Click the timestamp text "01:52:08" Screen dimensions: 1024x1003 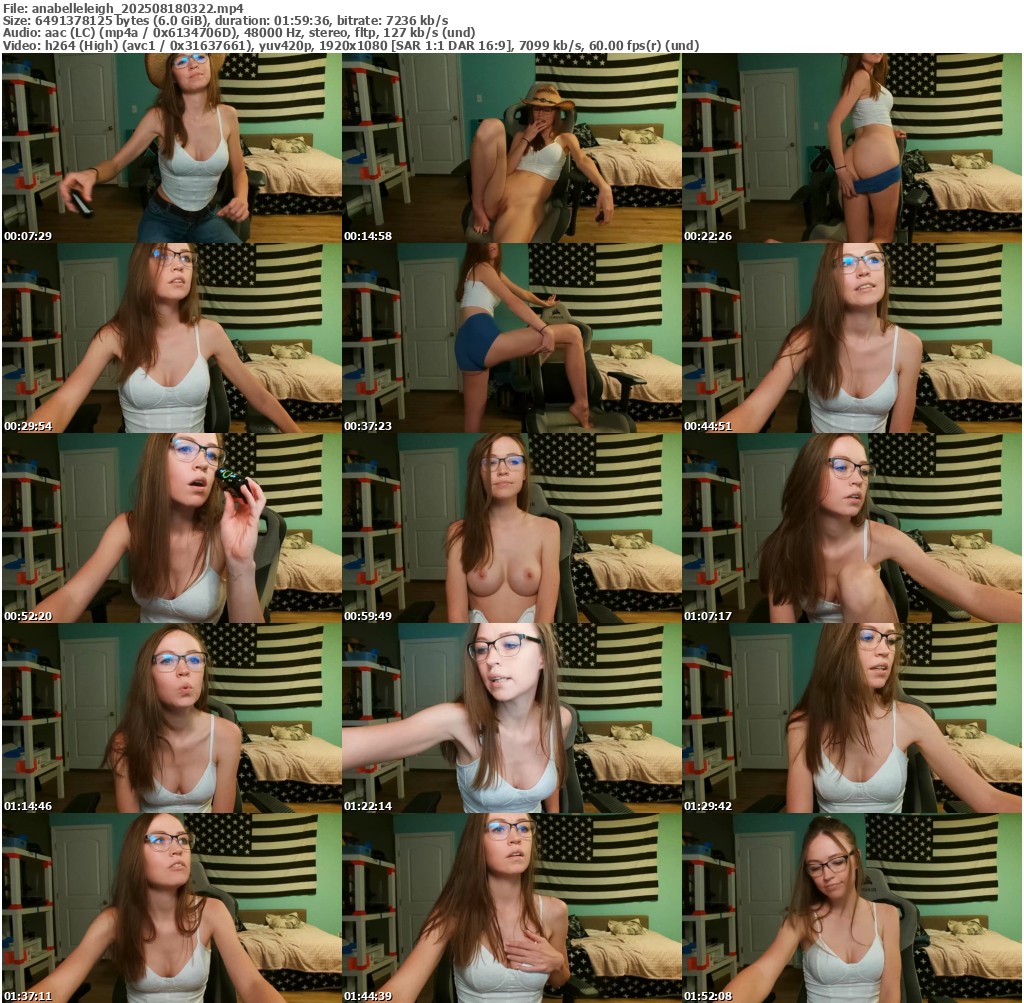pyautogui.click(x=708, y=996)
